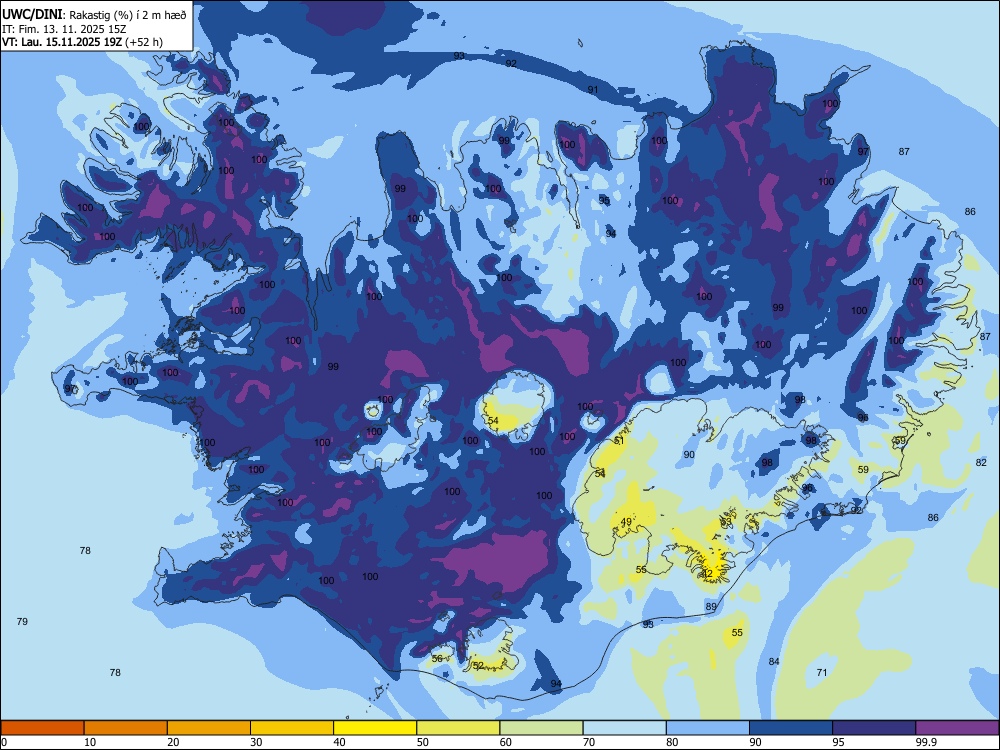Screen dimensions: 1000x750
Task: Click the legend label '99.9'
Action: tap(926, 742)
